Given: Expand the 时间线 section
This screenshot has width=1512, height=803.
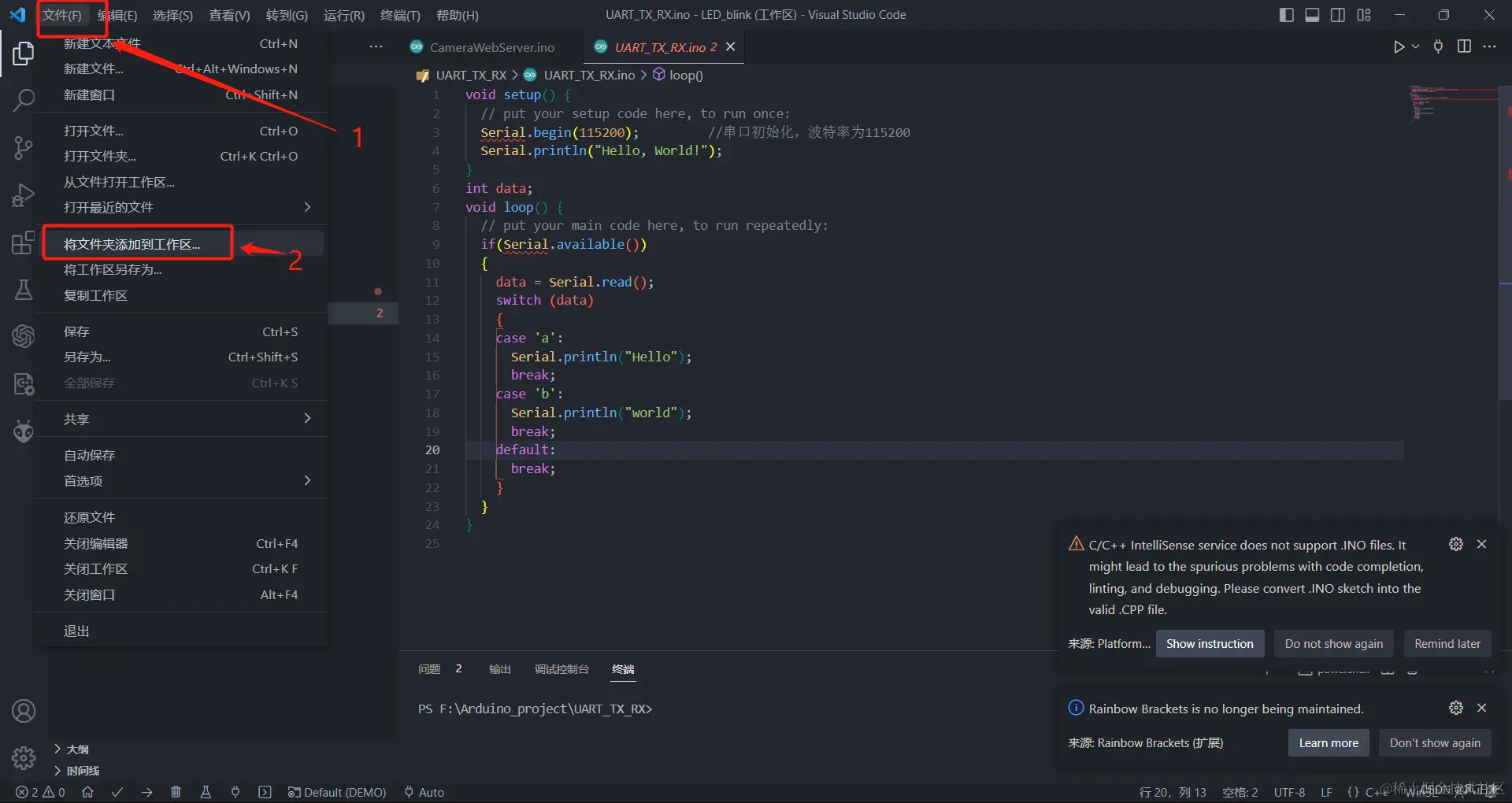Looking at the screenshot, I should [x=76, y=771].
